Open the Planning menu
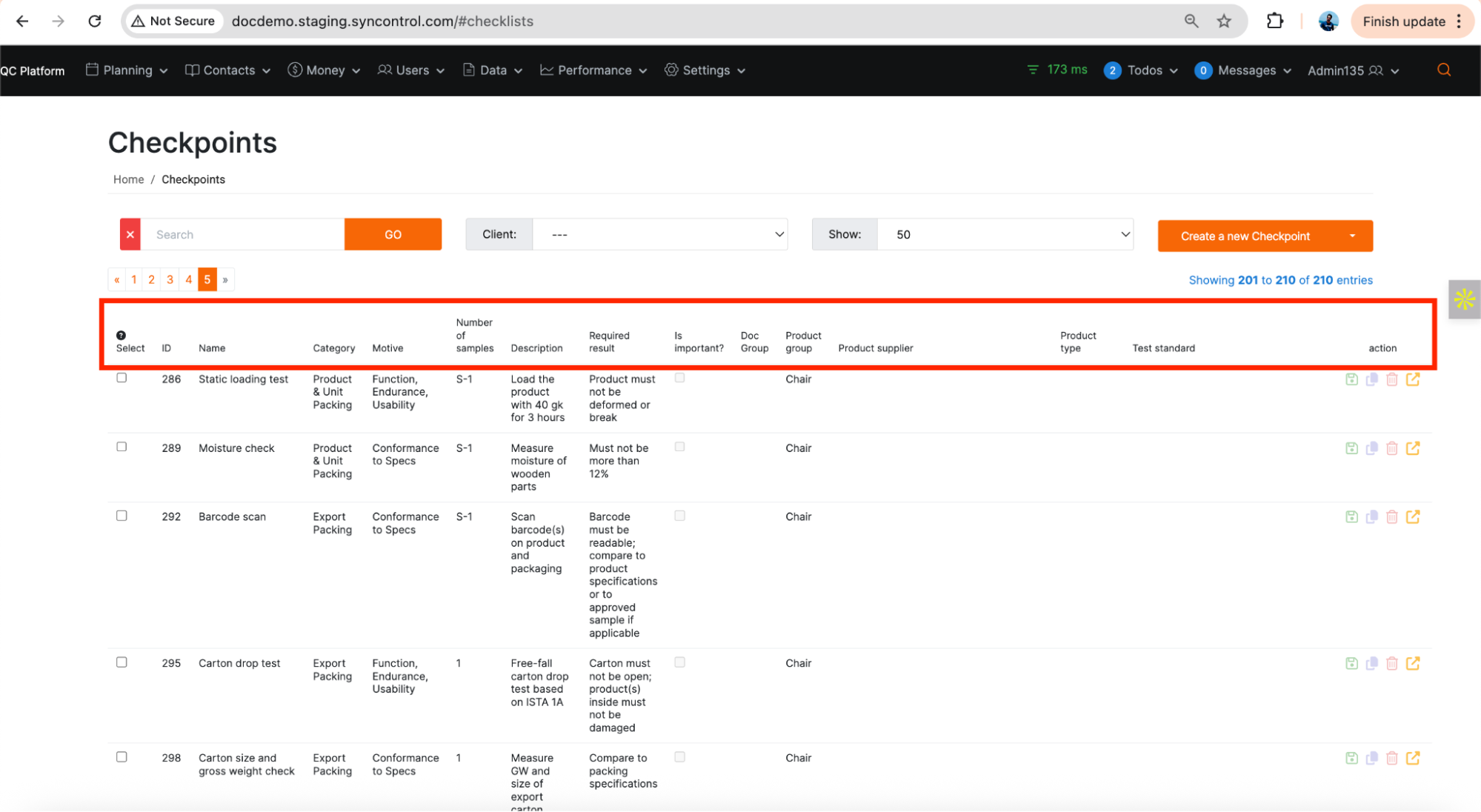Viewport: 1481px width, 812px height. [127, 70]
